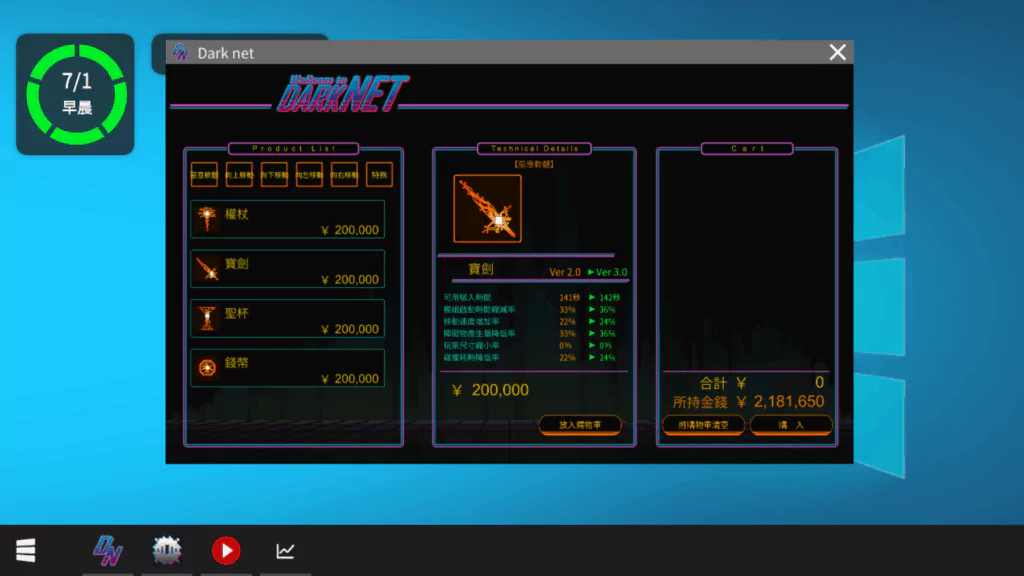Switch to the 特殊 category tab
The image size is (1024, 576).
click(379, 175)
